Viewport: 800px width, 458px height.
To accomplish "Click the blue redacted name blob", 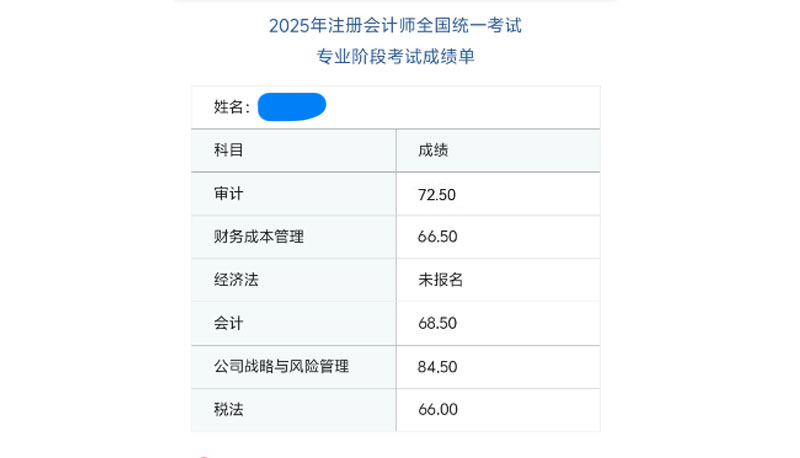I will point(292,106).
